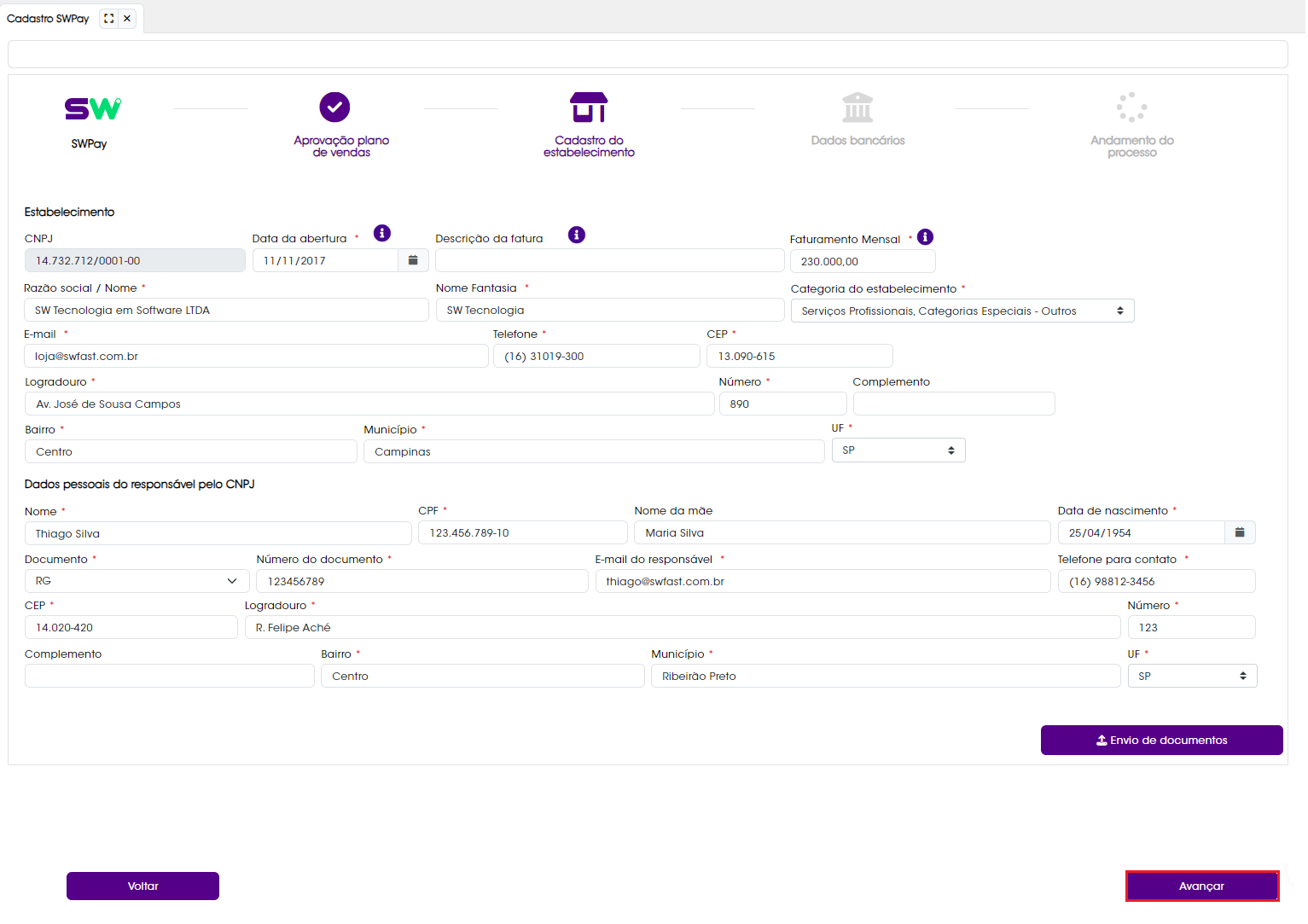Show info tooltip for Faturamento Mensal
This screenshot has height=924, width=1308.
pos(925,237)
